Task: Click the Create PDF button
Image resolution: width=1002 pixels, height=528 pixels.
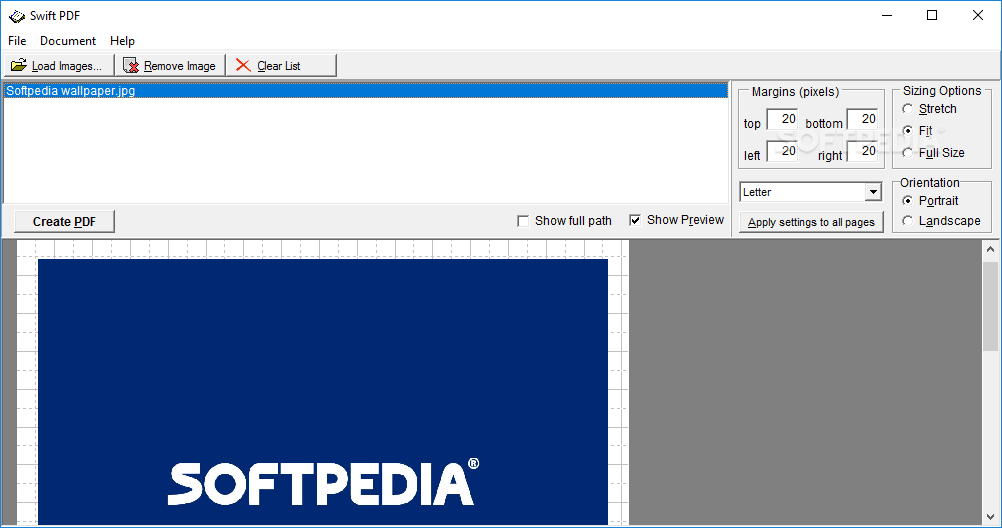Action: click(65, 222)
